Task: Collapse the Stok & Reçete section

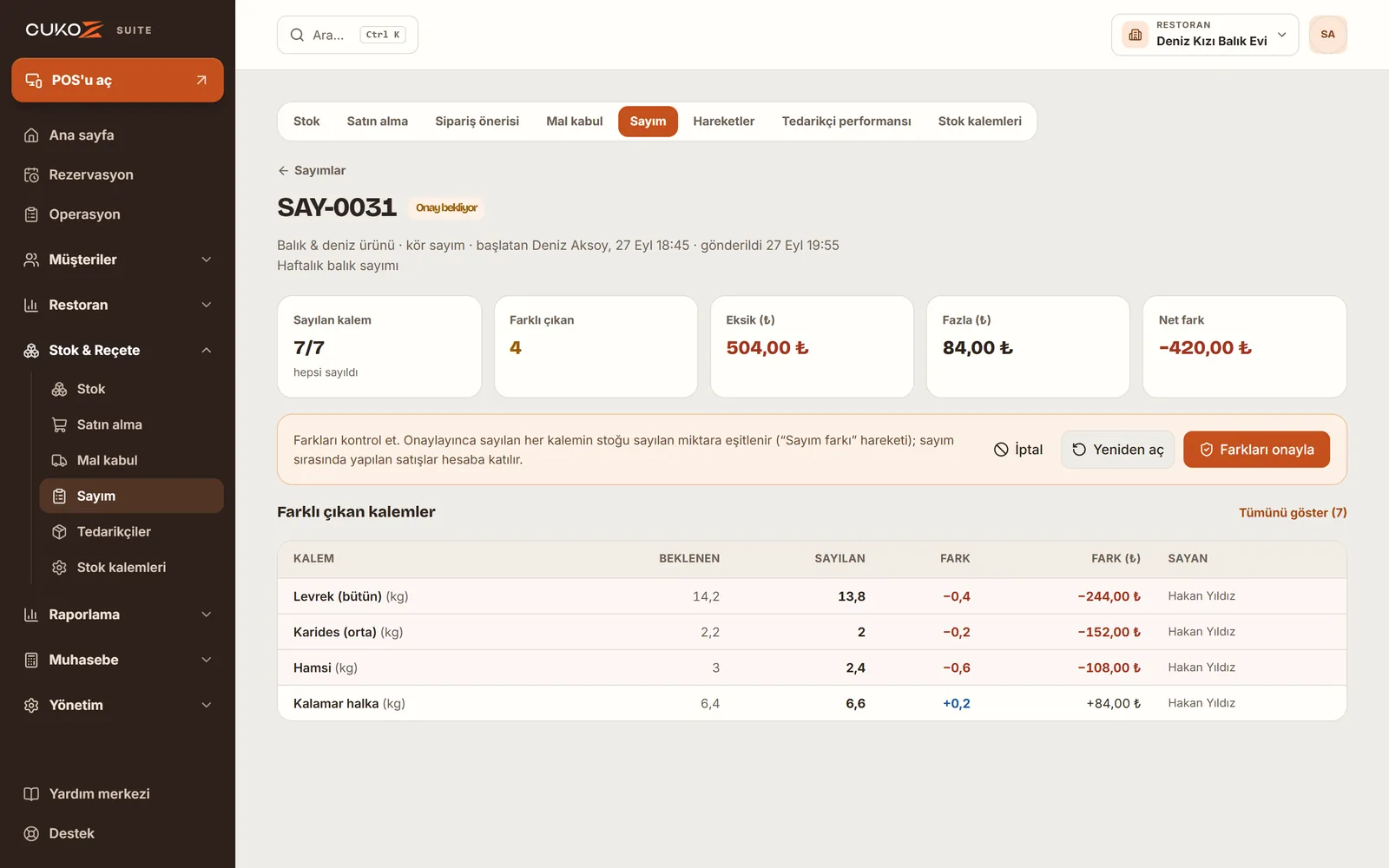Action: (x=117, y=351)
